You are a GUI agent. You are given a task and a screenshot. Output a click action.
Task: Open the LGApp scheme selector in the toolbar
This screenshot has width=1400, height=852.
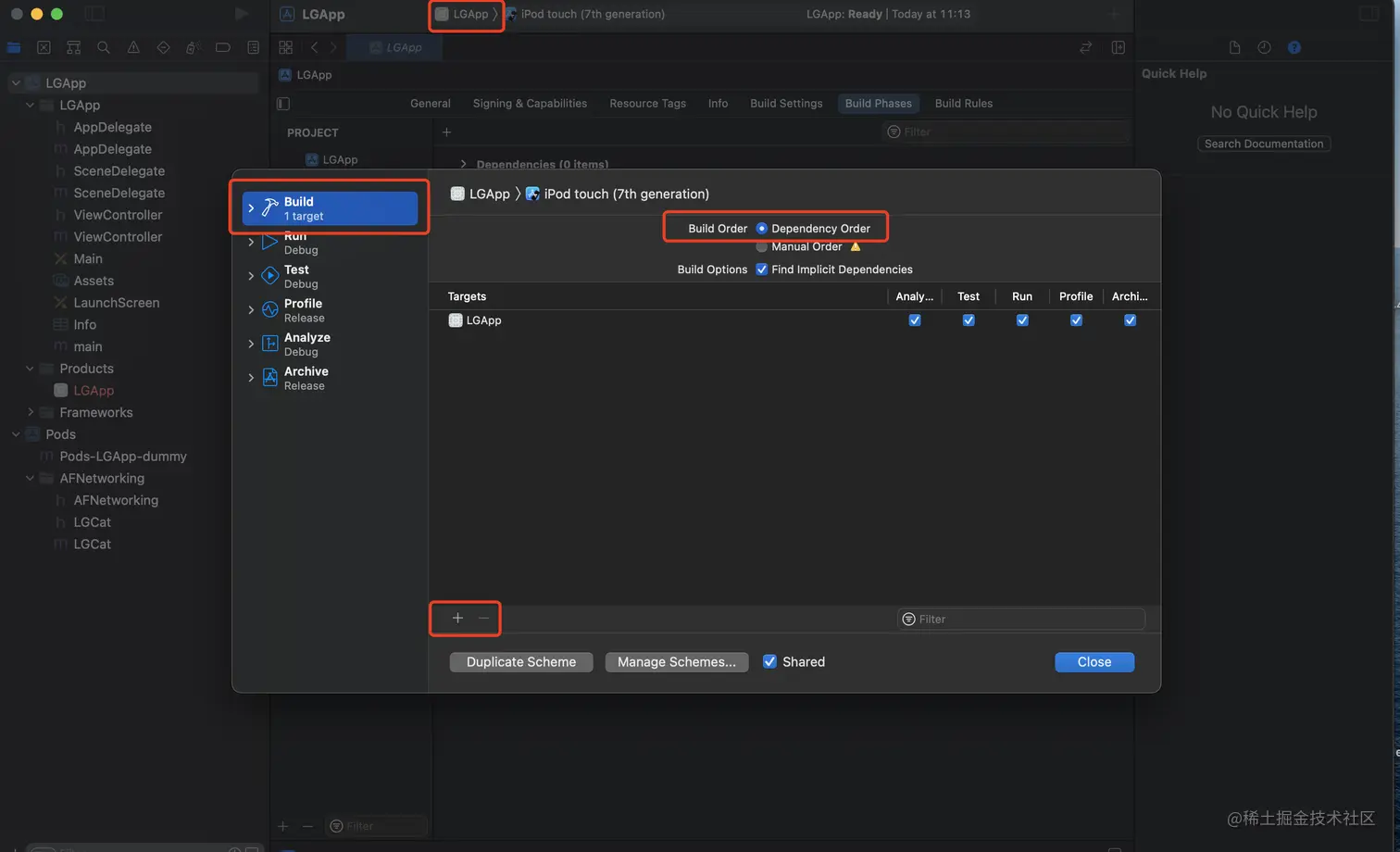[x=462, y=14]
